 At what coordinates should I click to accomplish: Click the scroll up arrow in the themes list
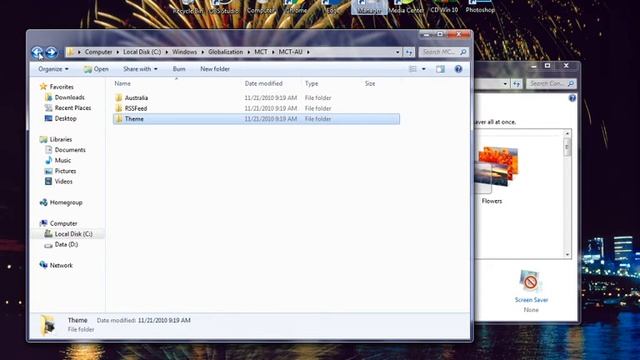point(567,133)
